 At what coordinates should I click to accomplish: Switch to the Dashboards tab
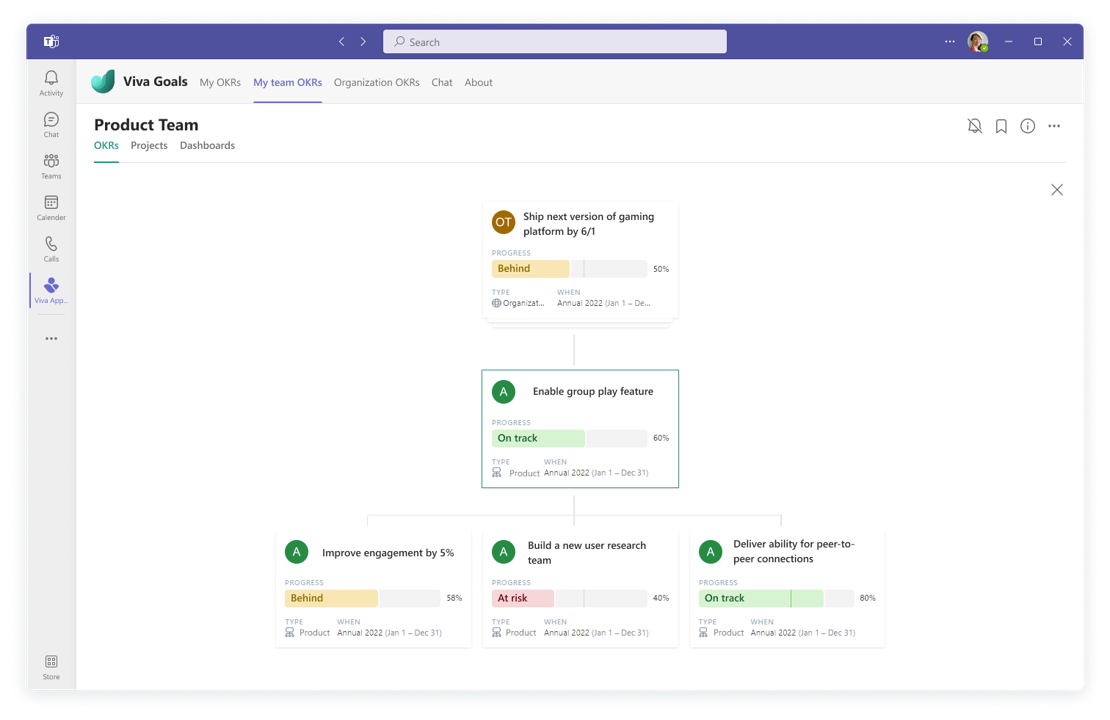[x=207, y=145]
